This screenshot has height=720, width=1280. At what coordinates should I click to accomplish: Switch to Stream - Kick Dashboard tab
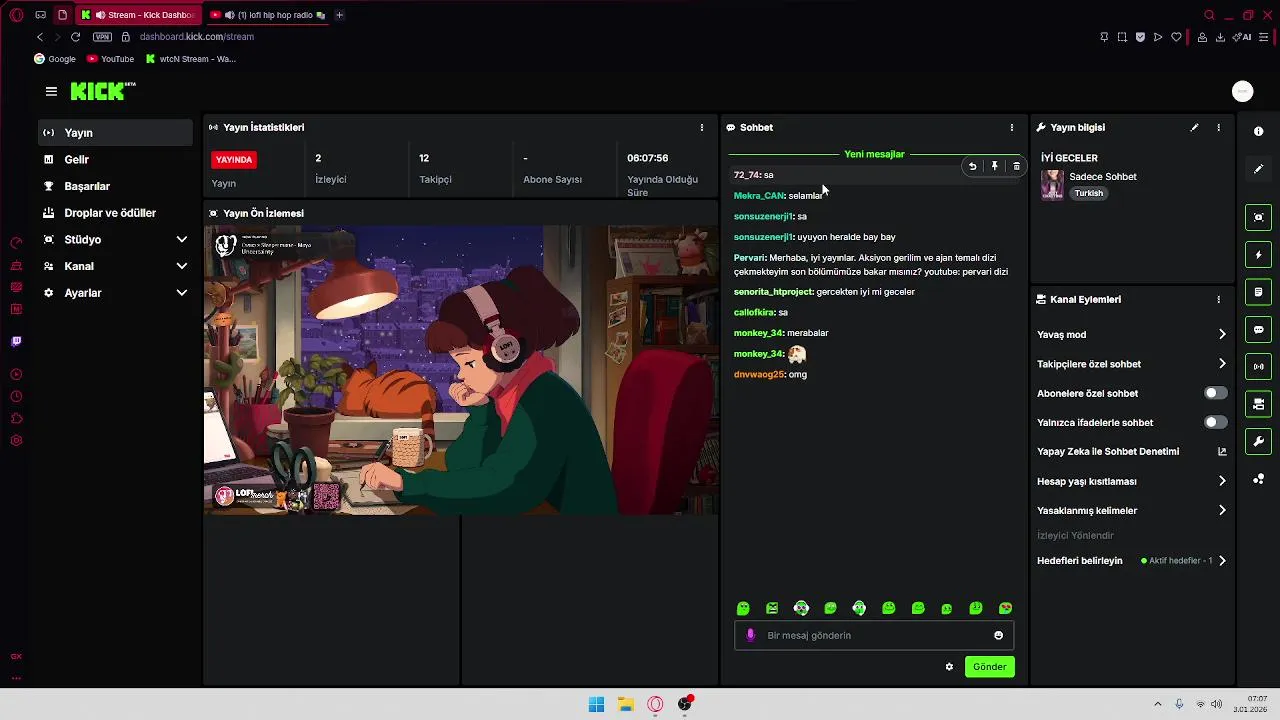coord(138,15)
